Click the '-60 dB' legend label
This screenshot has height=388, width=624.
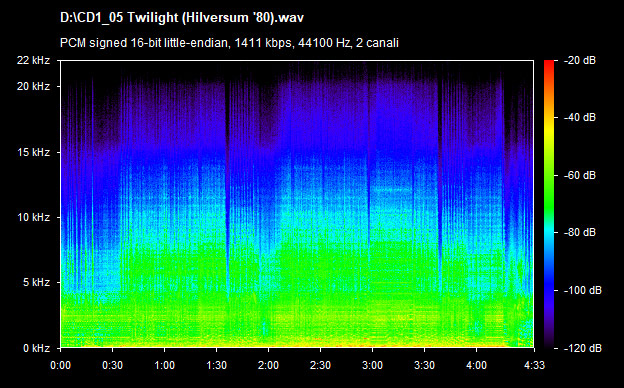point(580,175)
